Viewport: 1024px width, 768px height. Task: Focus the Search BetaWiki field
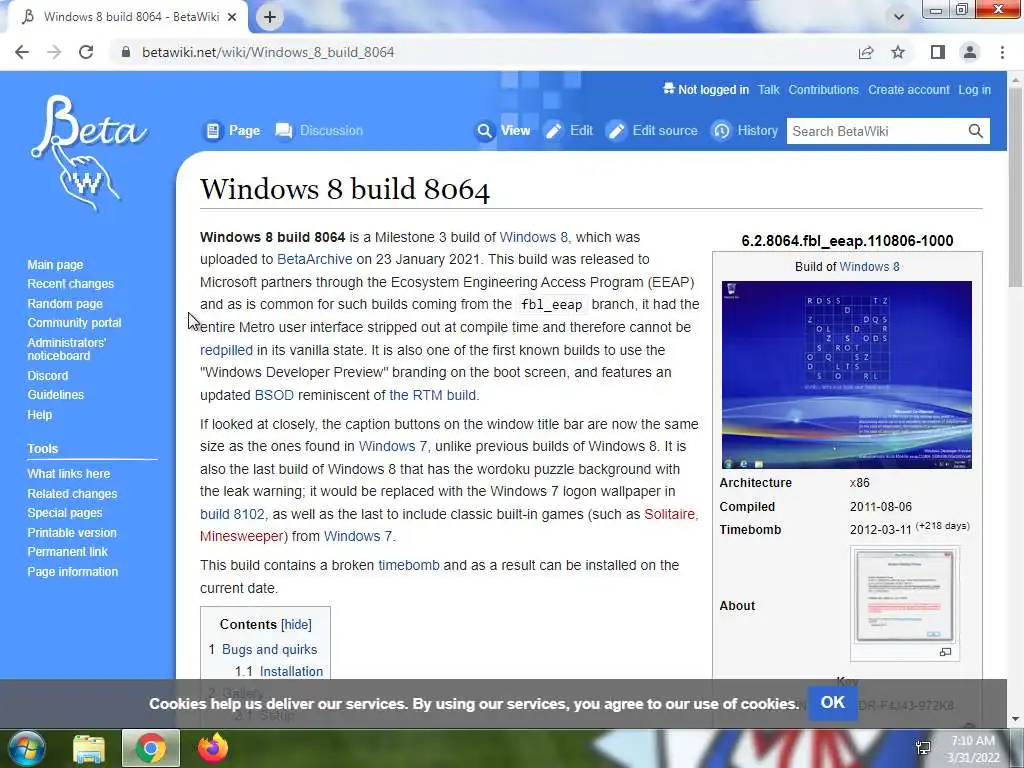click(x=876, y=131)
